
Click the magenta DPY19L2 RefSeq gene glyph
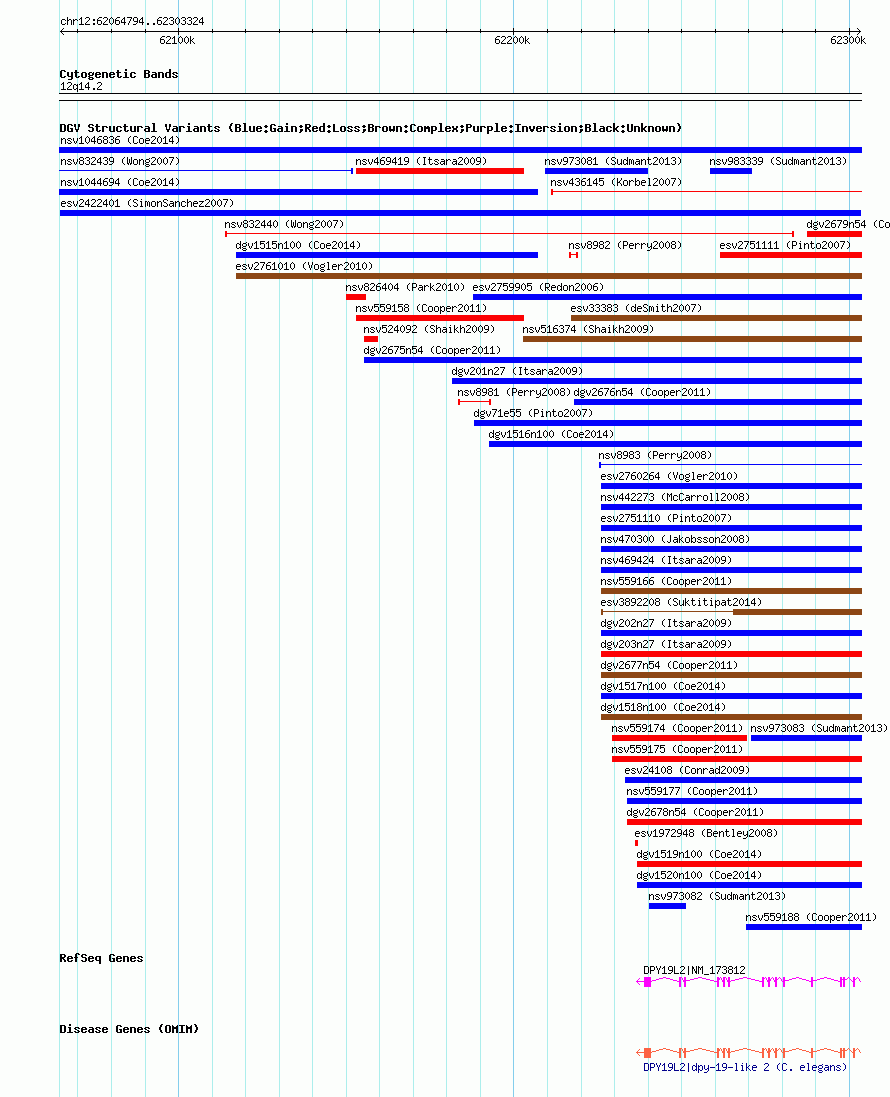coord(748,982)
